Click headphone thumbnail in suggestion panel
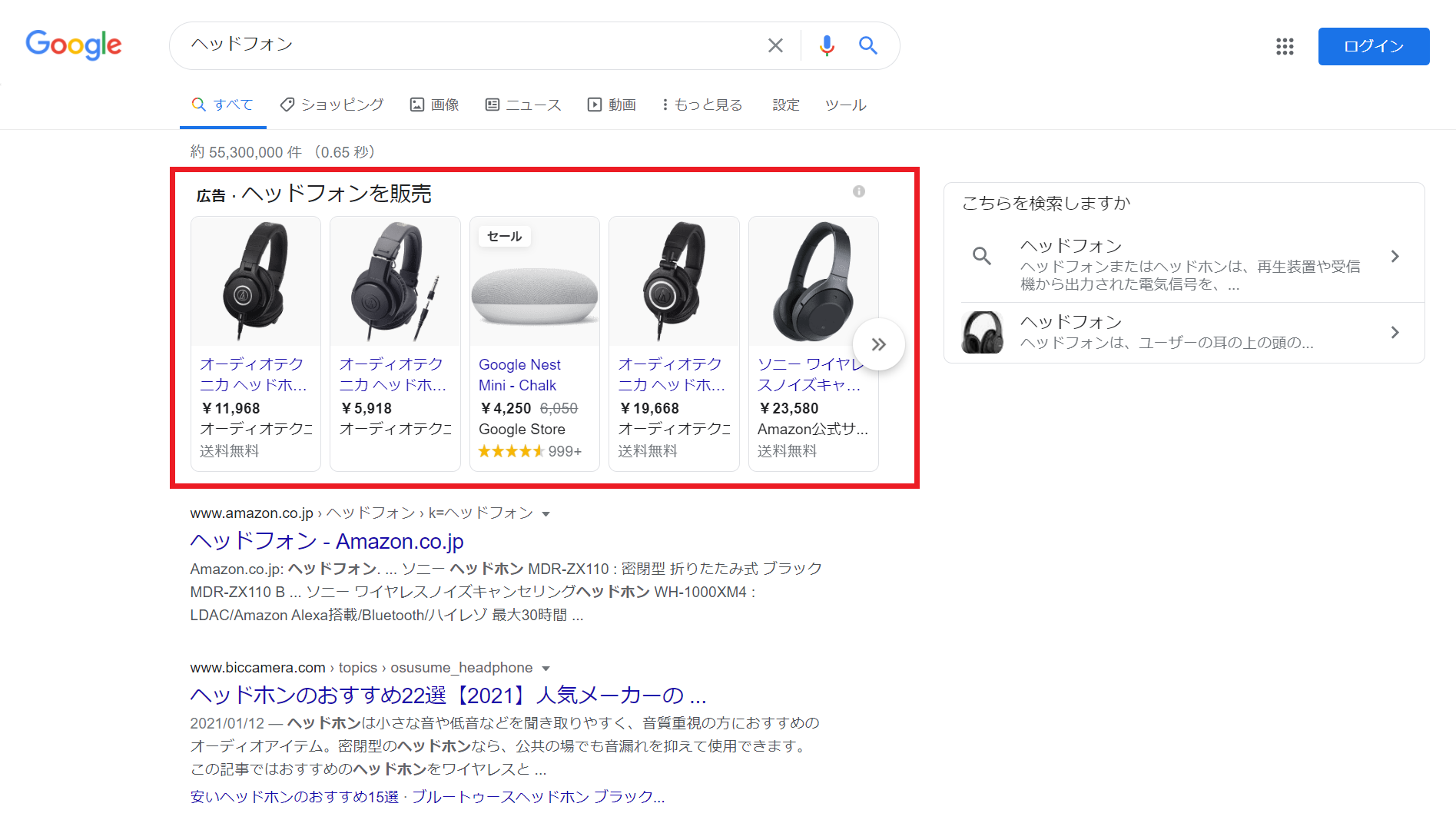Image resolution: width=1456 pixels, height=830 pixels. click(x=982, y=332)
